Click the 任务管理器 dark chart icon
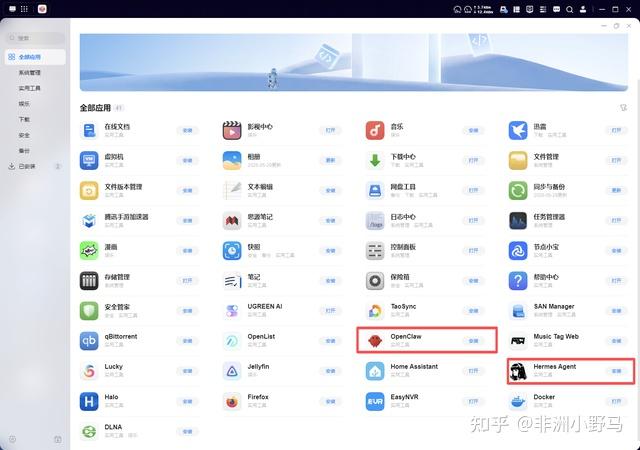 [518, 221]
